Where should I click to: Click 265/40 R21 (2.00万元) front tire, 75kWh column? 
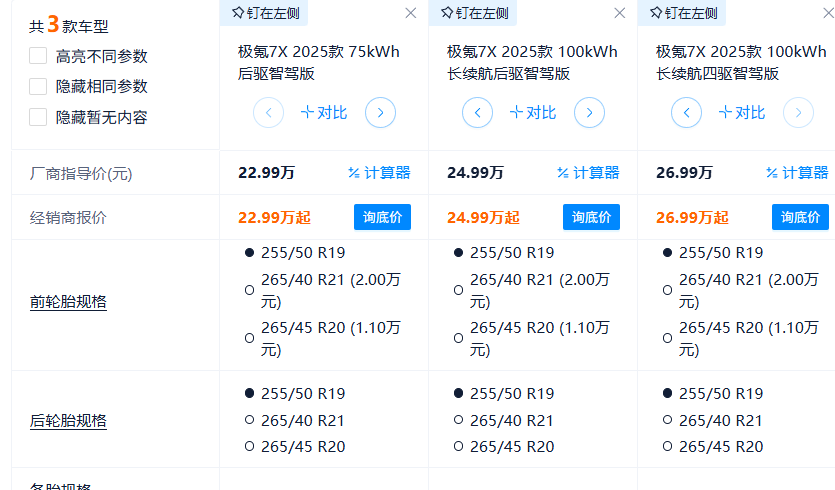coord(330,290)
